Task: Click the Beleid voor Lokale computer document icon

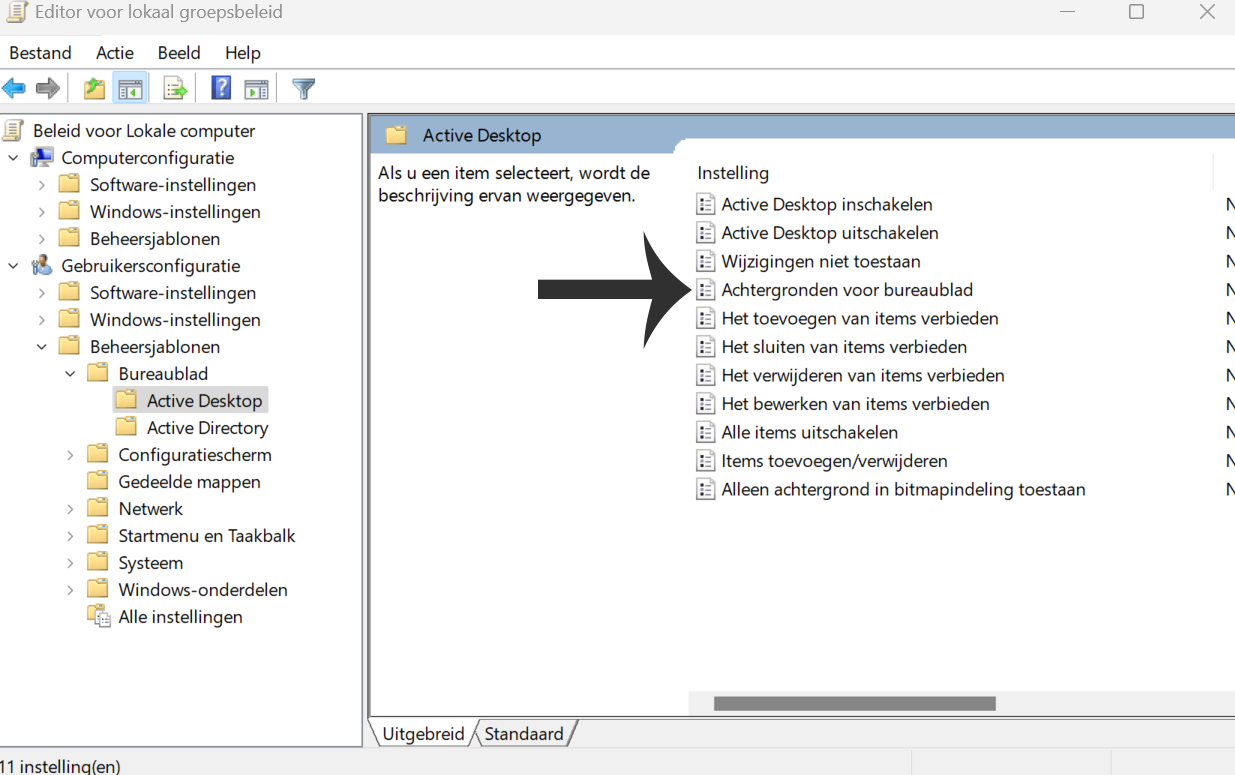Action: [13, 130]
